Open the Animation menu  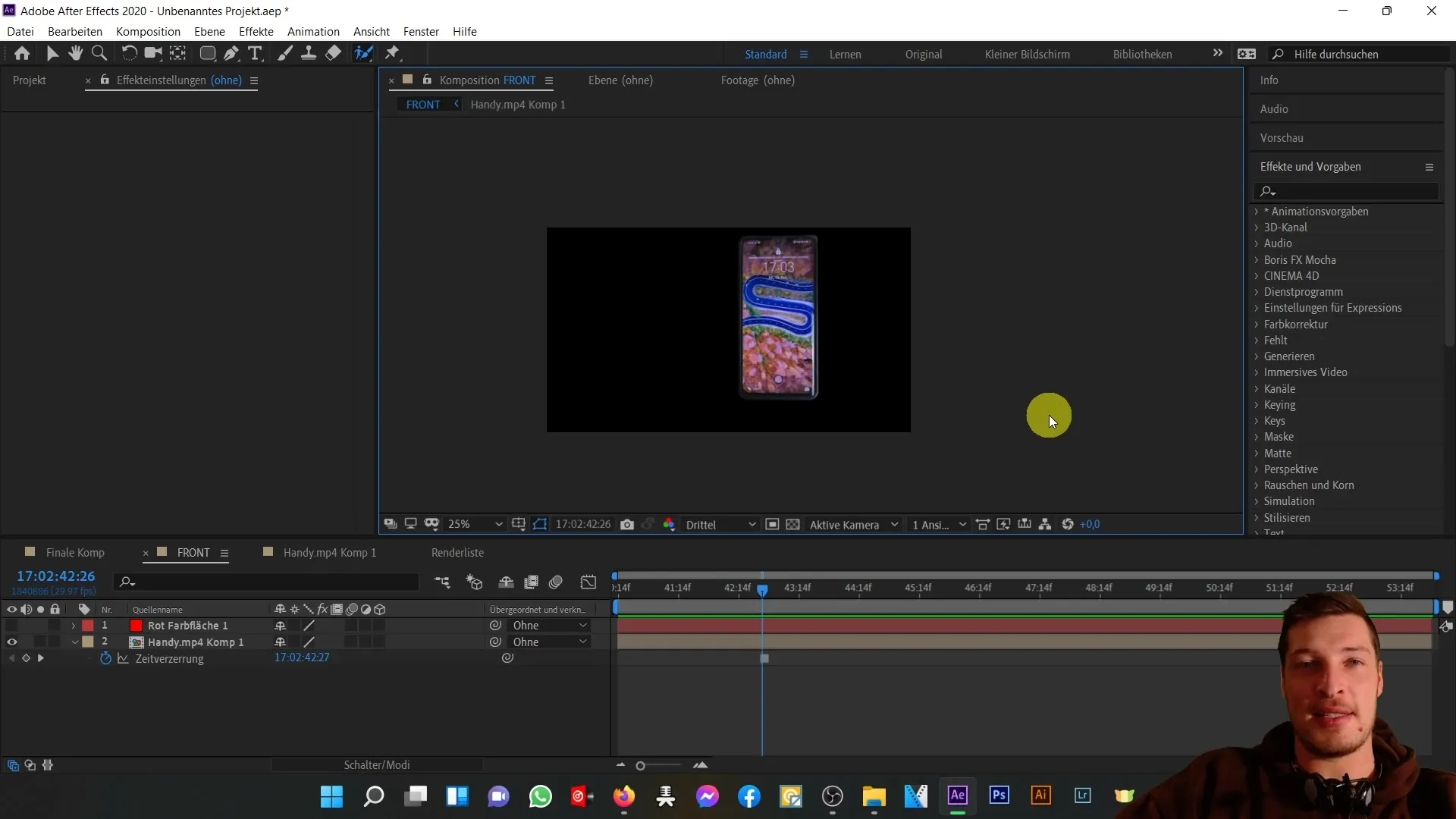313,31
